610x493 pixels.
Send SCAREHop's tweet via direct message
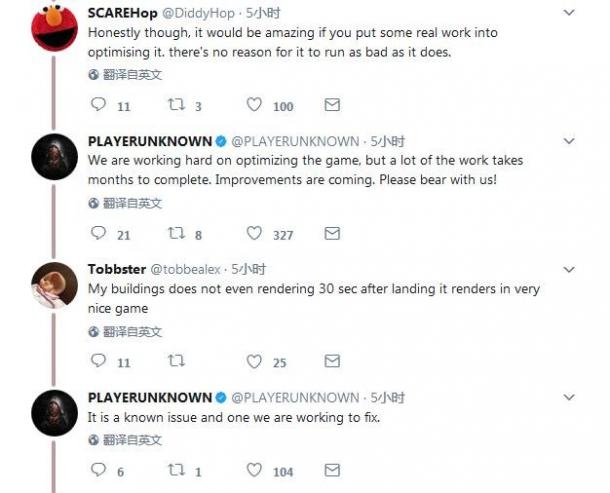(332, 105)
